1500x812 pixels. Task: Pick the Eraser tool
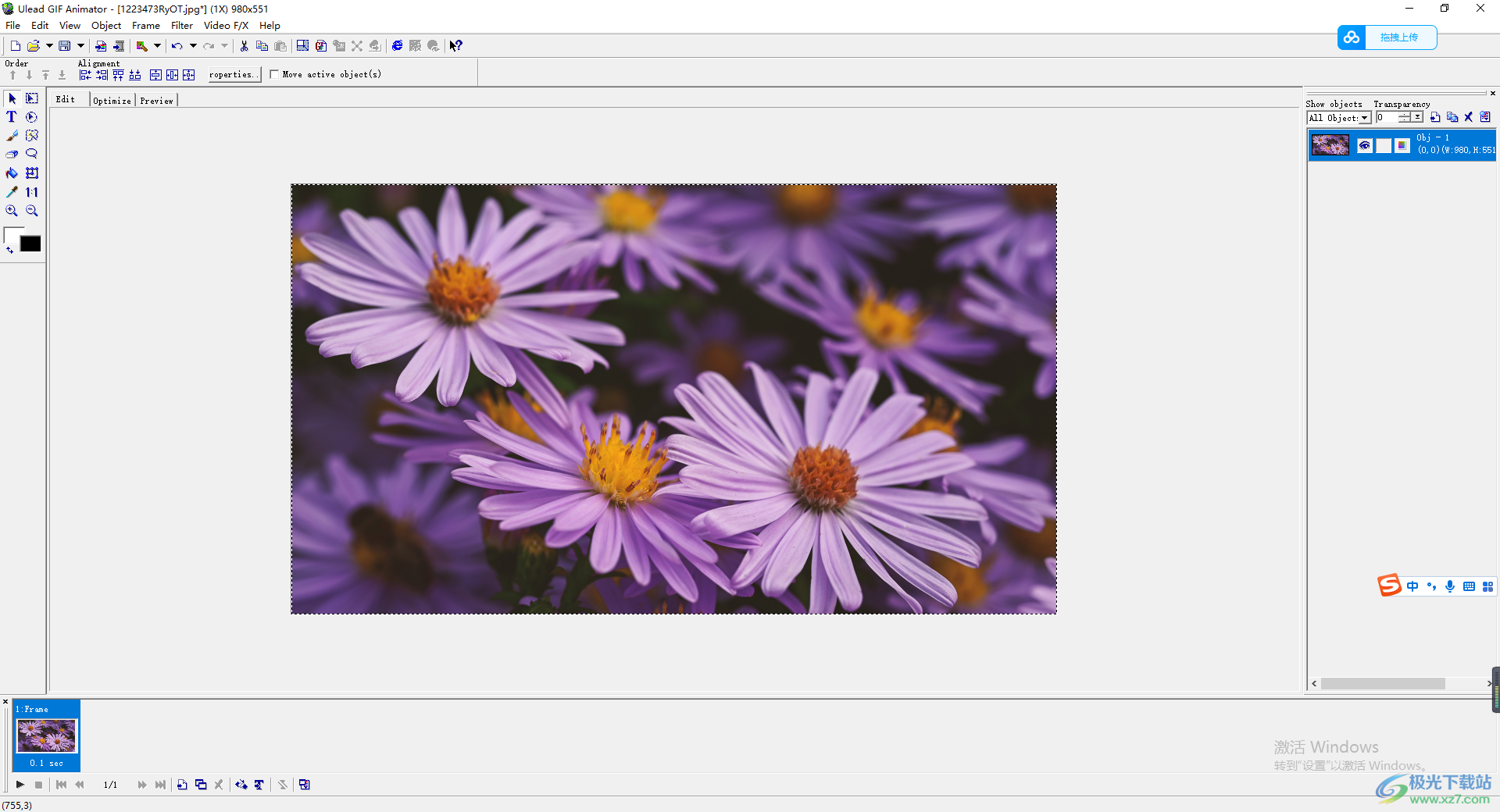tap(12, 155)
